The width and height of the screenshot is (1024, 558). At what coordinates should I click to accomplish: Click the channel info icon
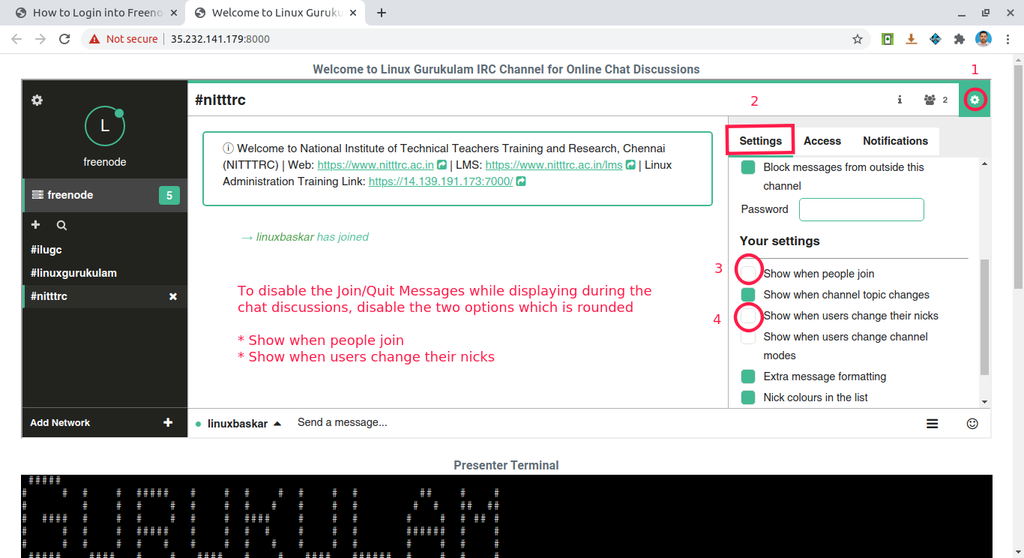pos(899,100)
